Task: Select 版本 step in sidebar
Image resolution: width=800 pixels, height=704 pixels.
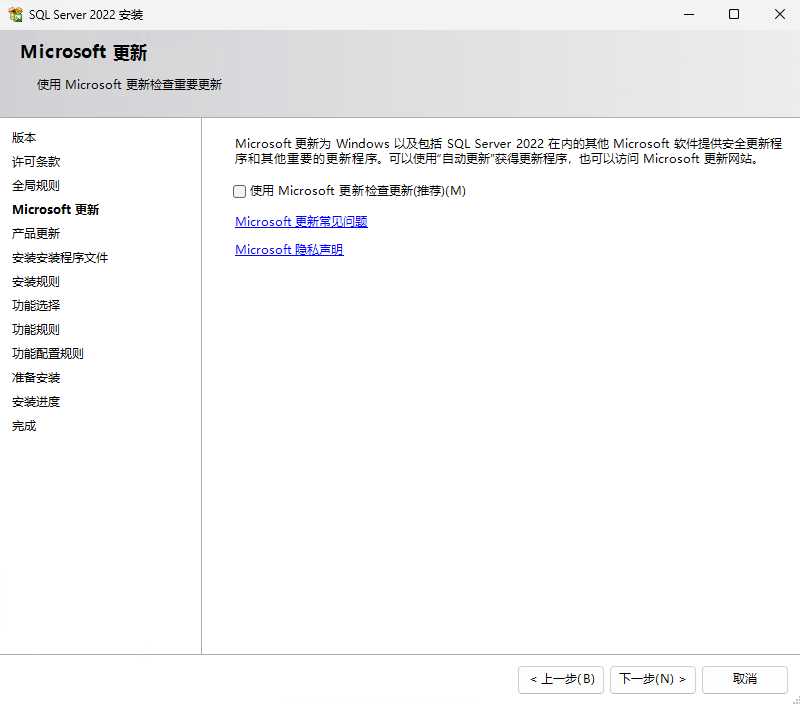Action: [x=24, y=138]
